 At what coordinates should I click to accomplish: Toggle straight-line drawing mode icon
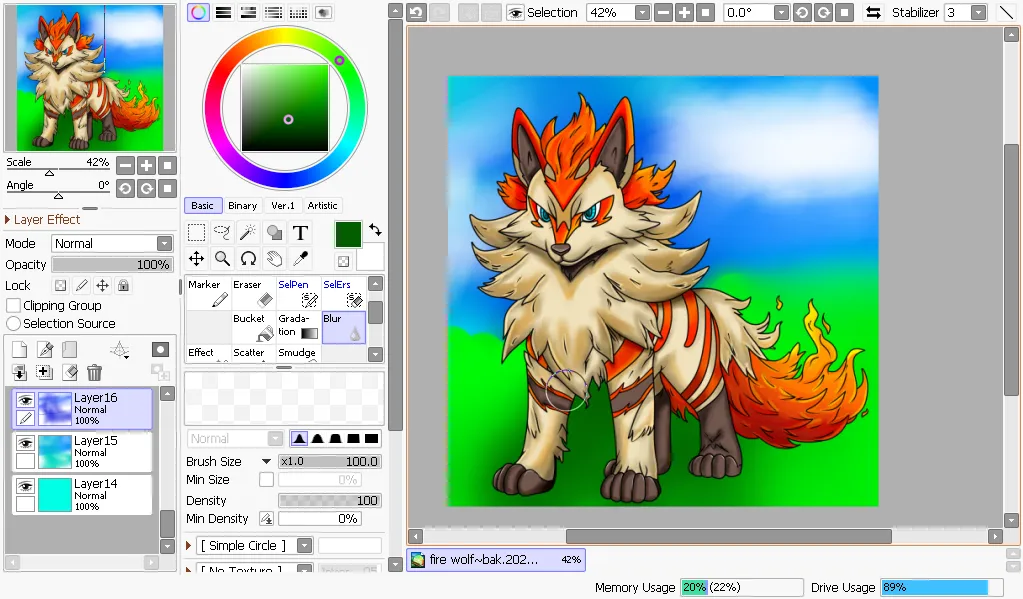coord(1006,12)
